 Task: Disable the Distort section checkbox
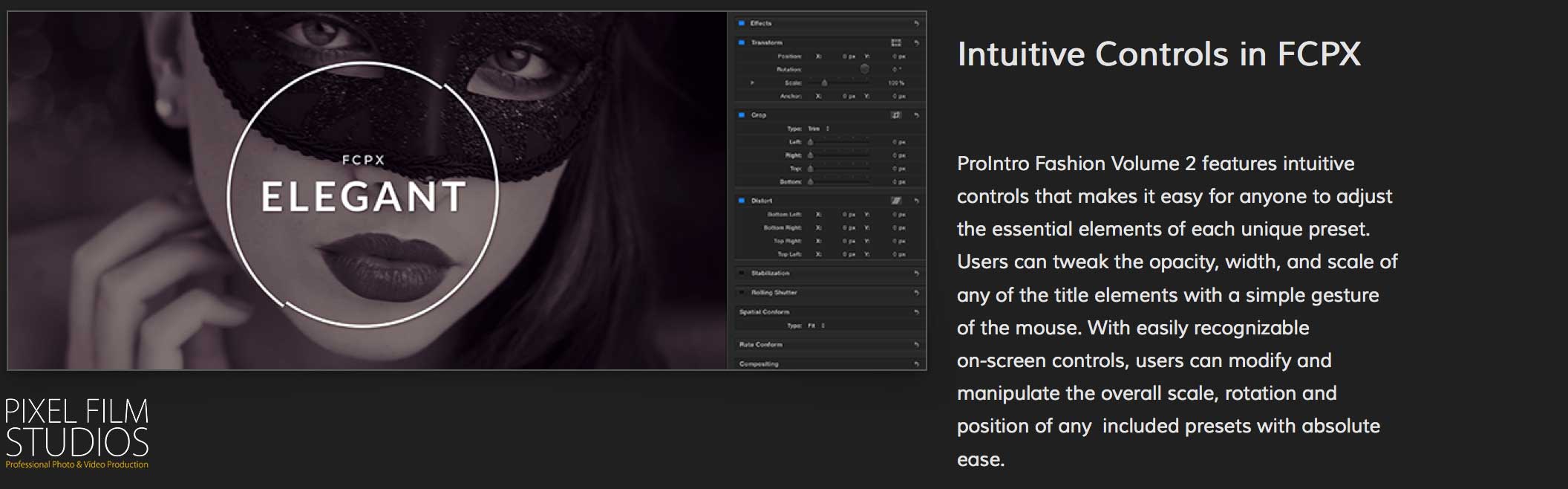pos(742,201)
